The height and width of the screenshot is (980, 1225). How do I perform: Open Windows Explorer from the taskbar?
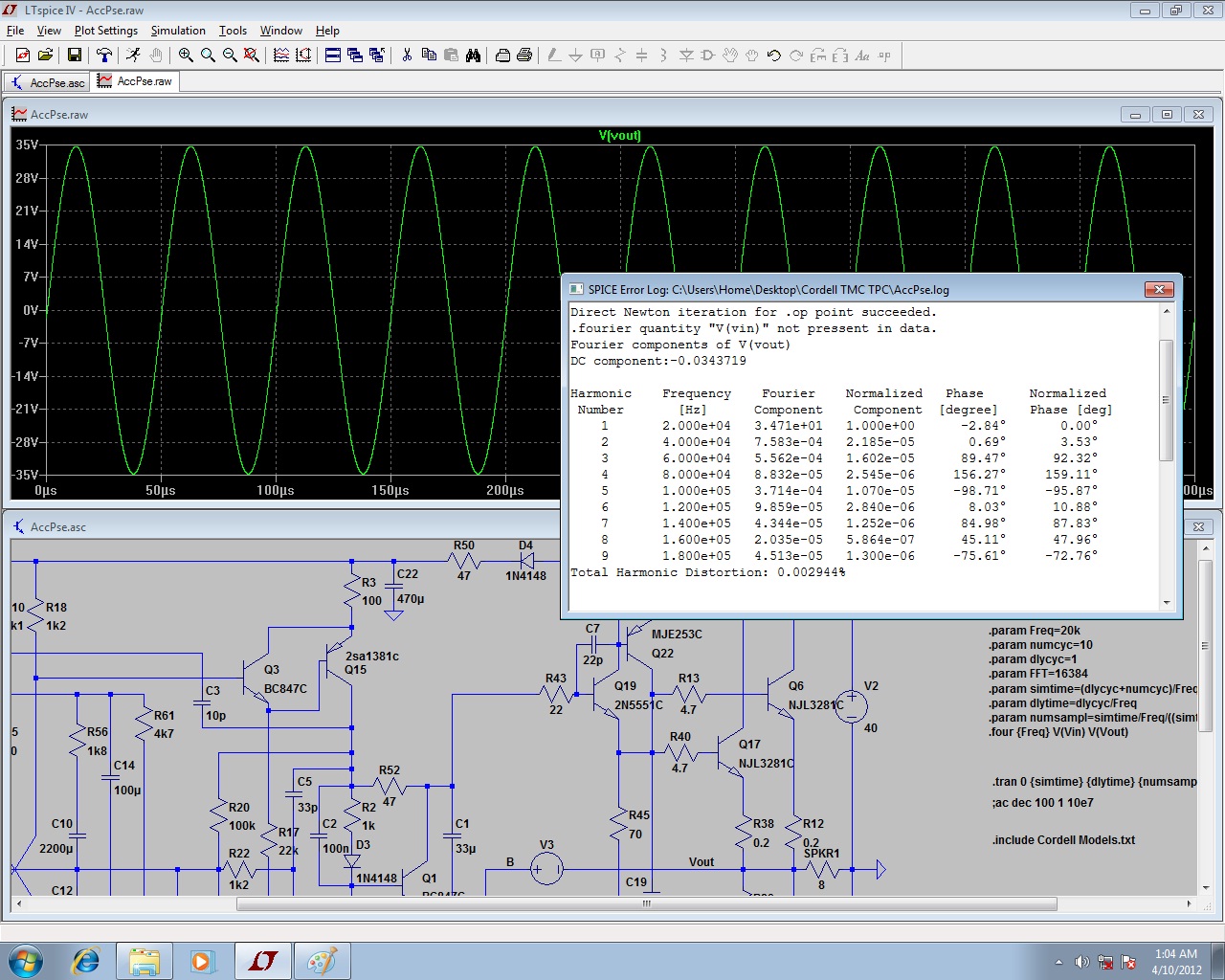pyautogui.click(x=145, y=961)
